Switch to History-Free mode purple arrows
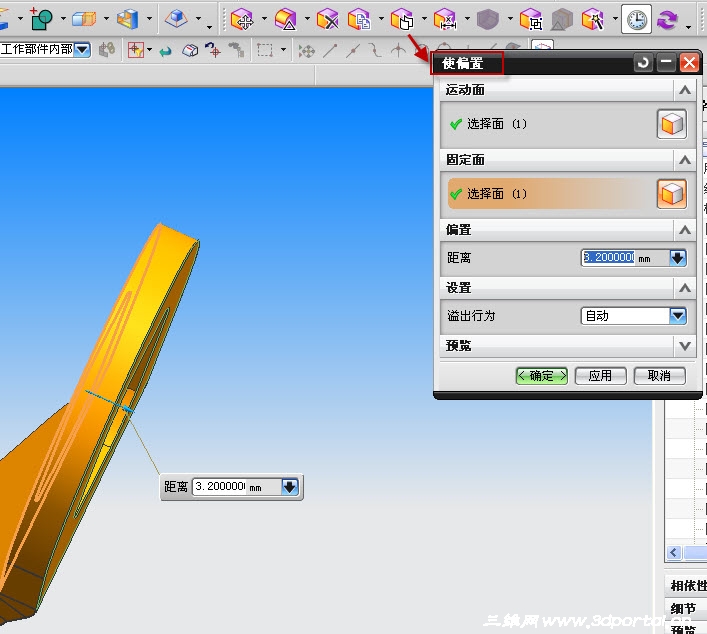The height and width of the screenshot is (634, 707). coord(667,20)
